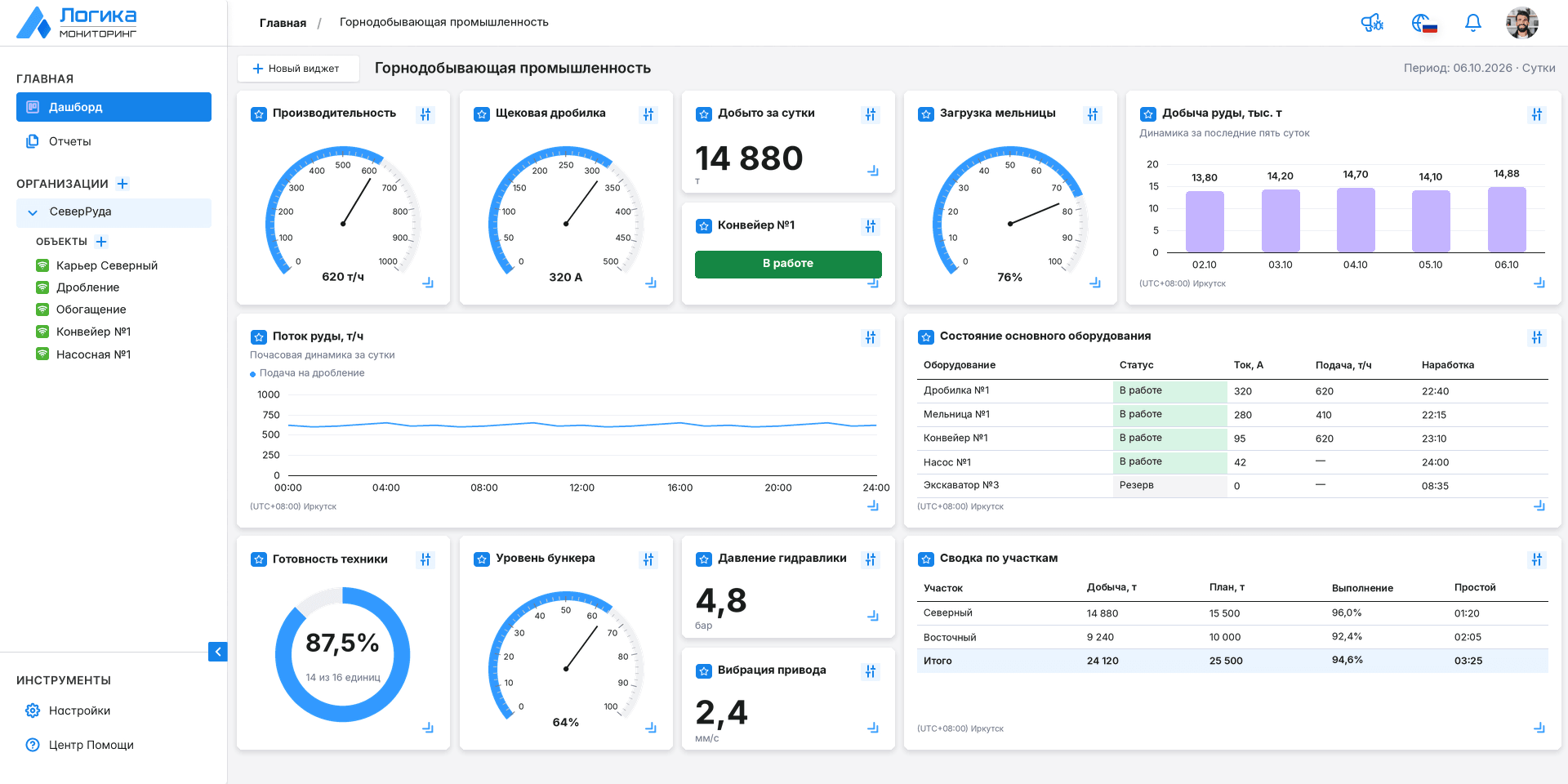1568x784 pixels.
Task: Open the Дашборд menu item
Action: click(114, 107)
